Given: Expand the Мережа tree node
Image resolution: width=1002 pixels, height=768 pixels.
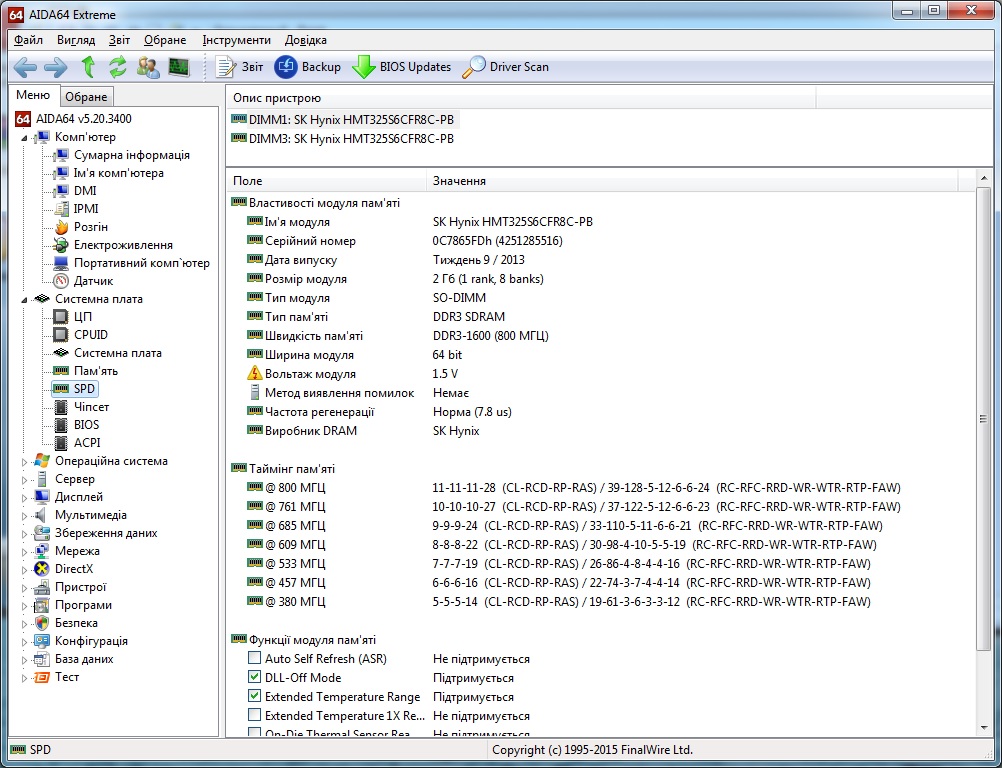Looking at the screenshot, I should coord(24,551).
